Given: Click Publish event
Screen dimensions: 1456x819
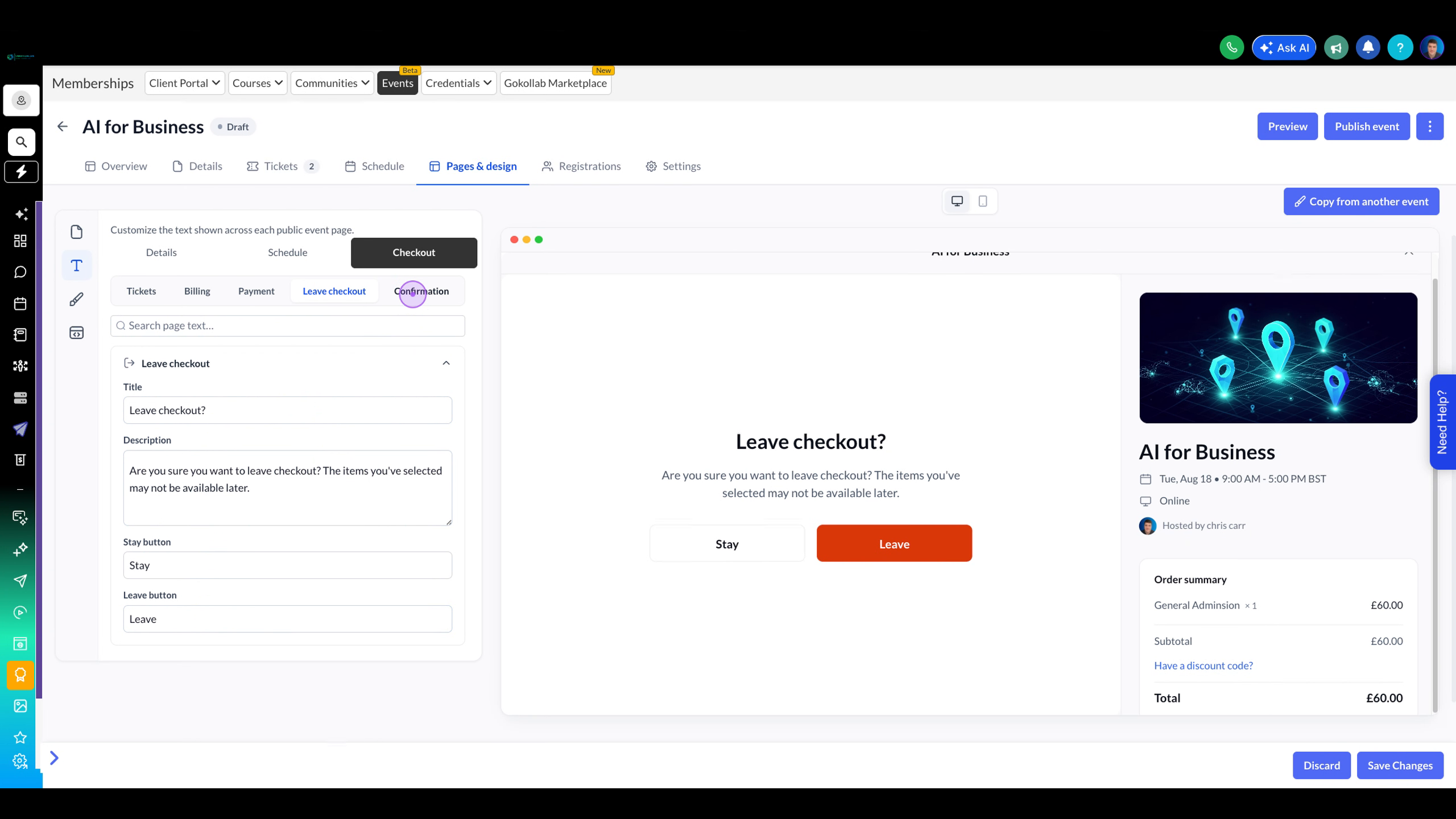Looking at the screenshot, I should (x=1367, y=126).
